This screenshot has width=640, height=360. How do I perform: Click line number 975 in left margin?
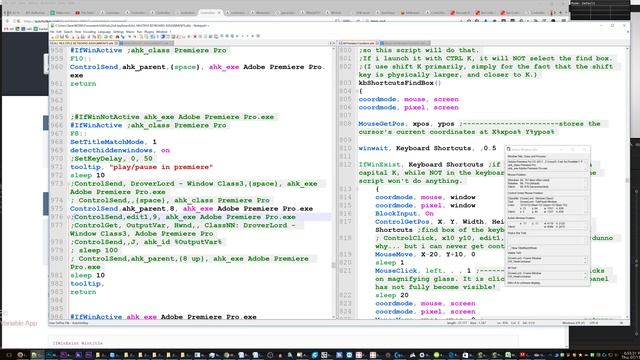[x=57, y=209]
